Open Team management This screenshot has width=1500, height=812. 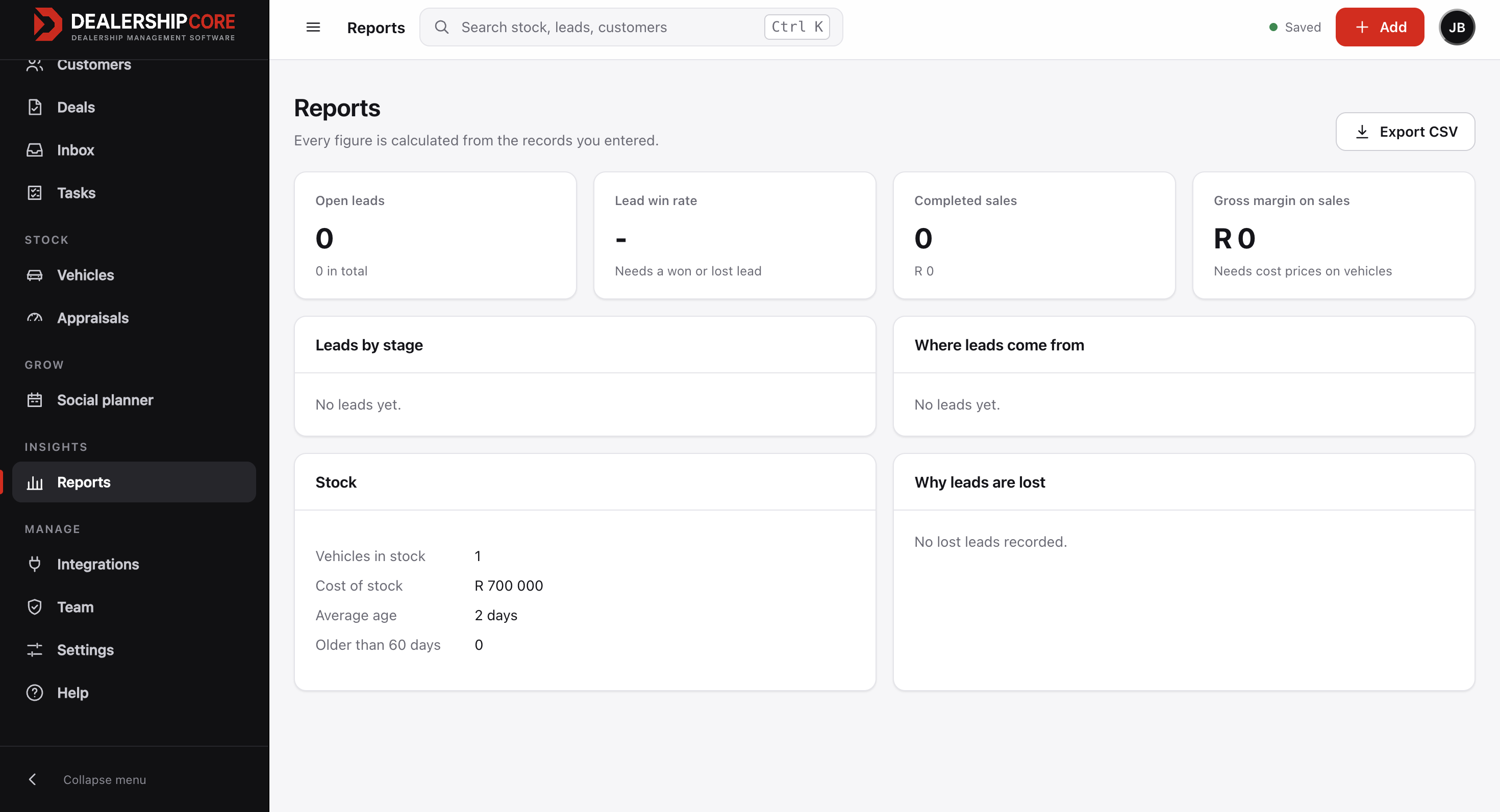135,607
